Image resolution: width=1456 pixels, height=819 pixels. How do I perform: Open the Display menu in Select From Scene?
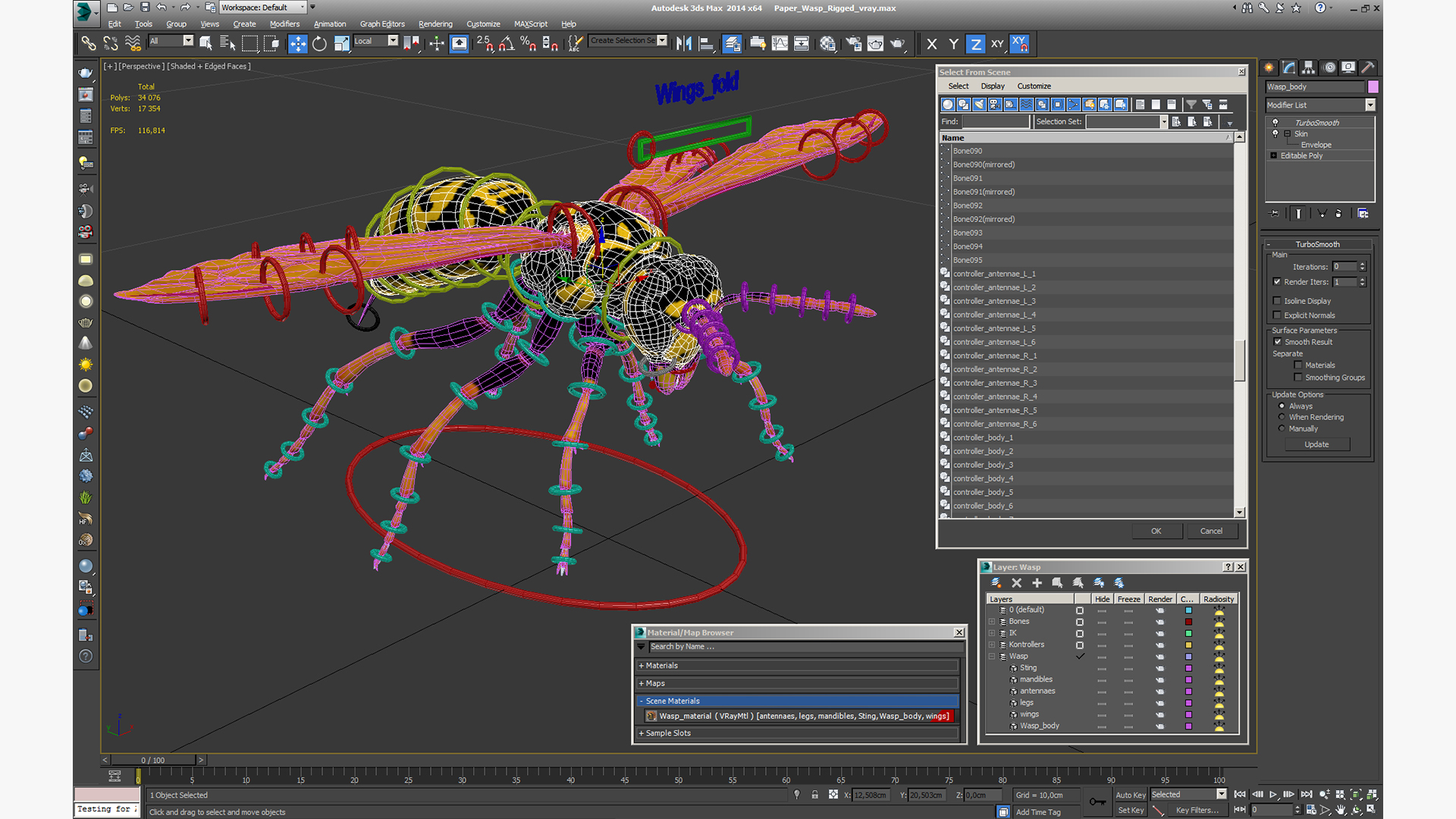(x=992, y=86)
